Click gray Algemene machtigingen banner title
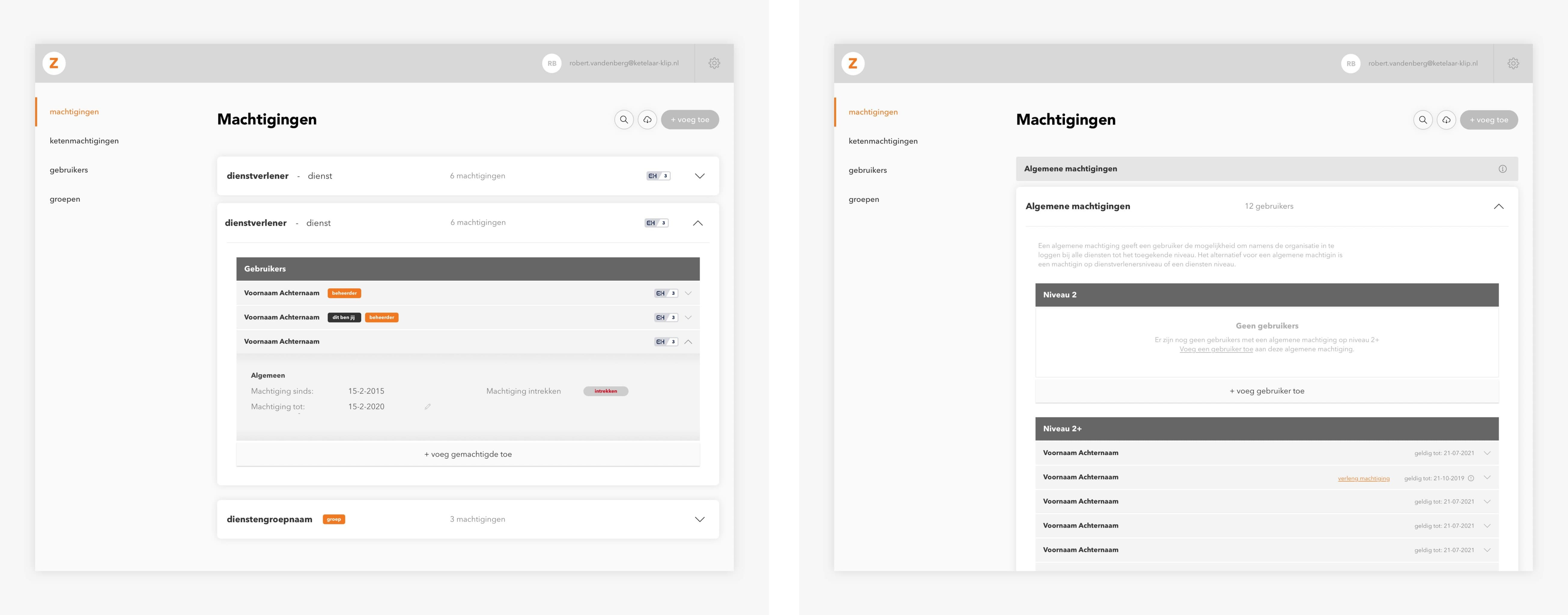Viewport: 1568px width, 615px height. (1070, 169)
